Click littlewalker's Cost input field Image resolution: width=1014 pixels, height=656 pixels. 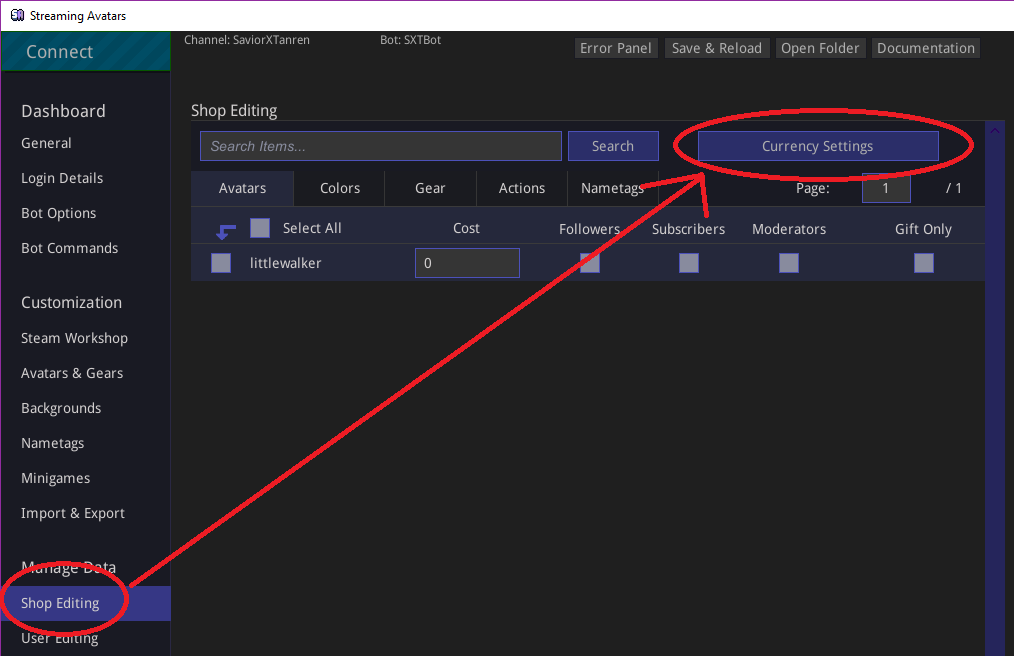pos(466,263)
